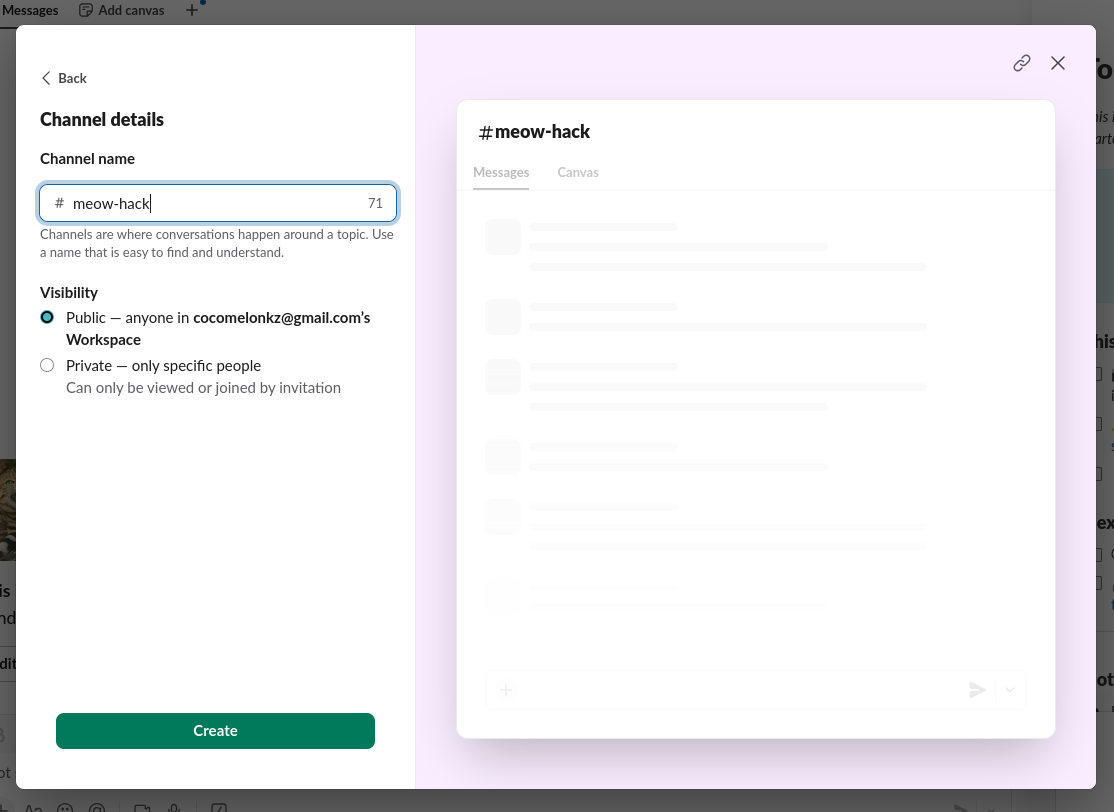Click the plus icon in the preview composer
The height and width of the screenshot is (812, 1114).
[x=506, y=690]
